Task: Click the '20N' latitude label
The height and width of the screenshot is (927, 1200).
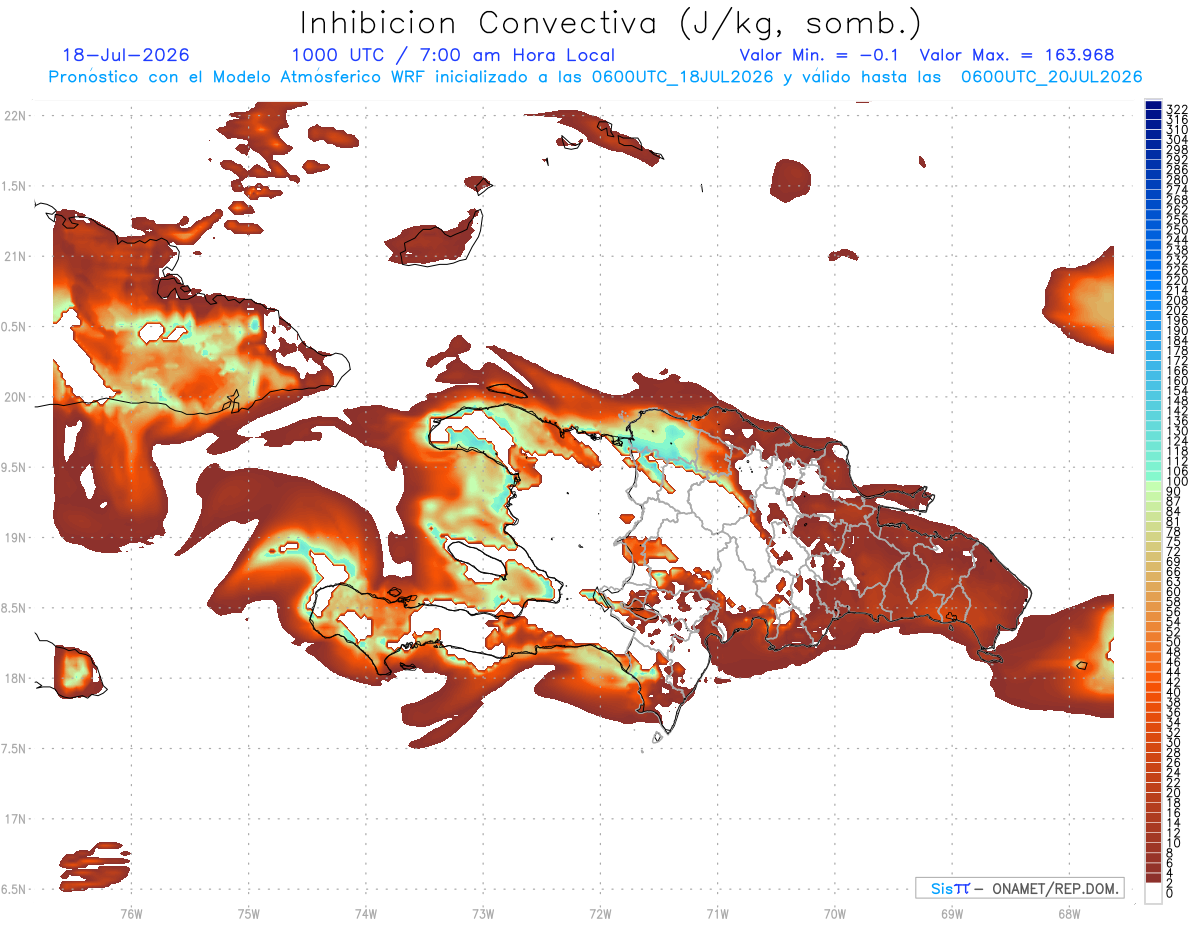Action: click(15, 396)
